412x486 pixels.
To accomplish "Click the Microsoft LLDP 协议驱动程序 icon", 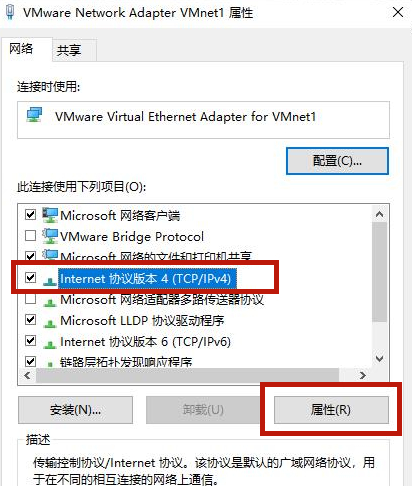I will tap(50, 323).
